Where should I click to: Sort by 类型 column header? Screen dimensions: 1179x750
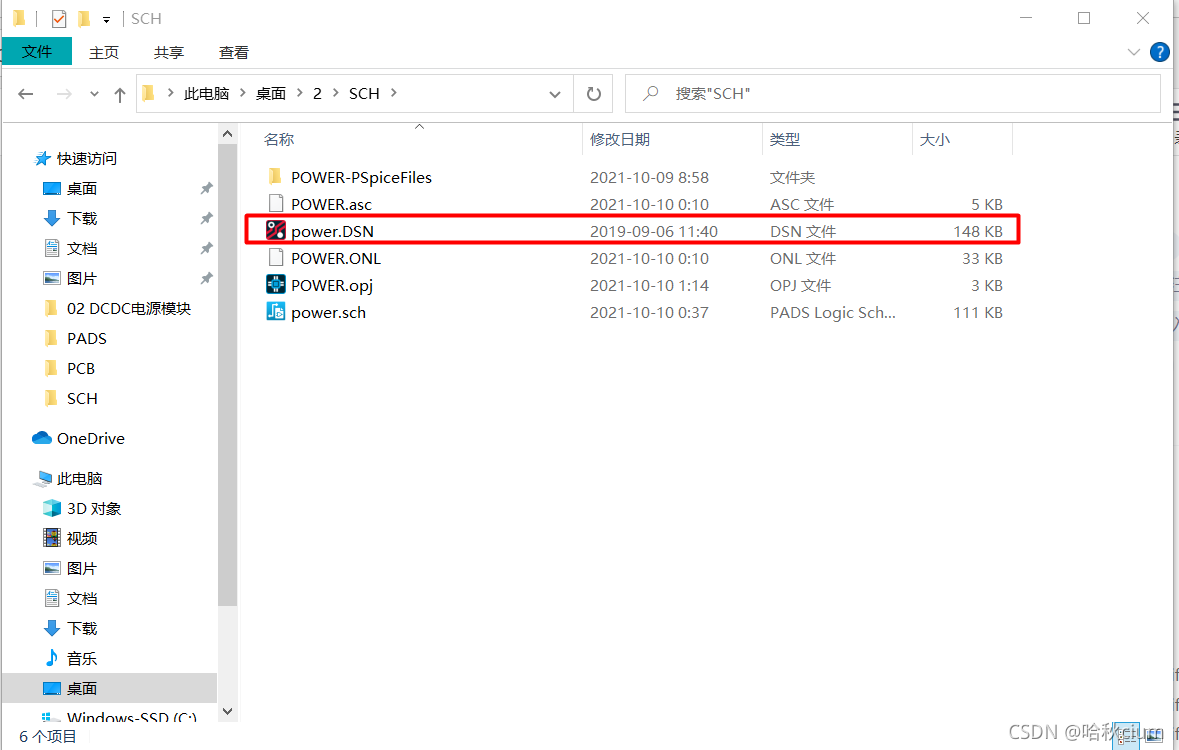[785, 139]
